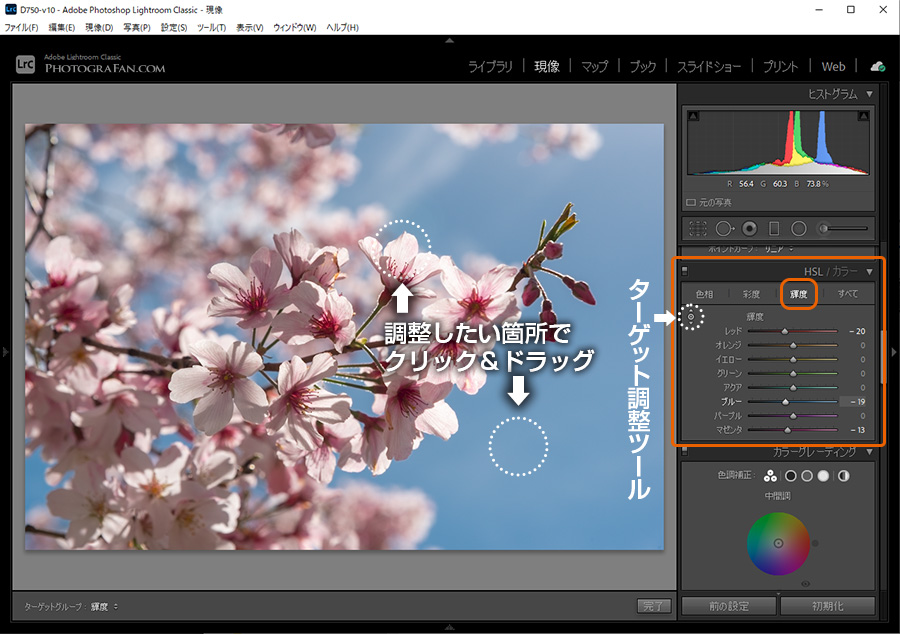Switch to the 色相 tab

tap(704, 294)
